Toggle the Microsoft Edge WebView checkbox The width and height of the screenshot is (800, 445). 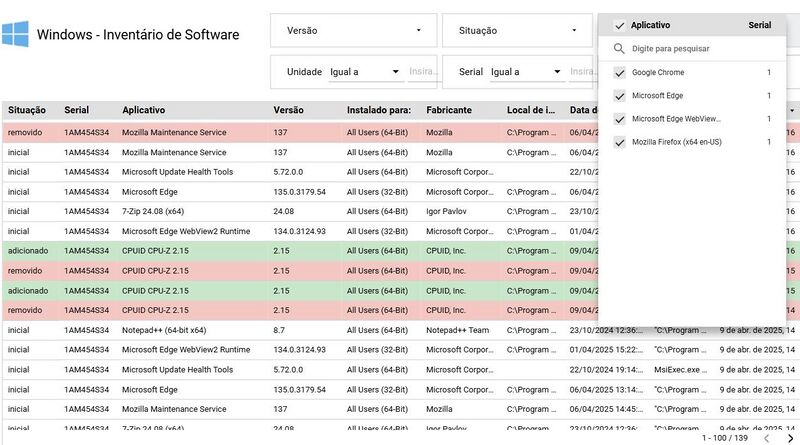[620, 119]
